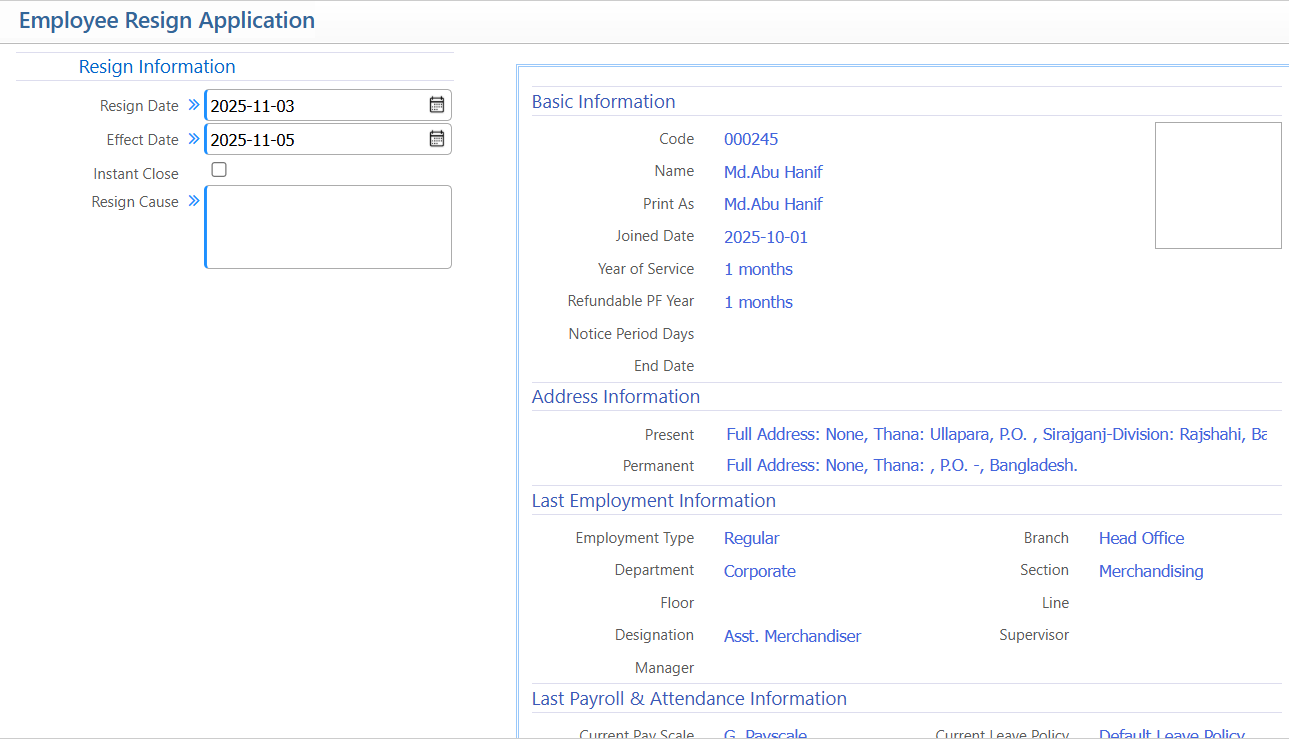Click the Asst. Merchandiser designation value
This screenshot has width=1289, height=739.
(792, 636)
